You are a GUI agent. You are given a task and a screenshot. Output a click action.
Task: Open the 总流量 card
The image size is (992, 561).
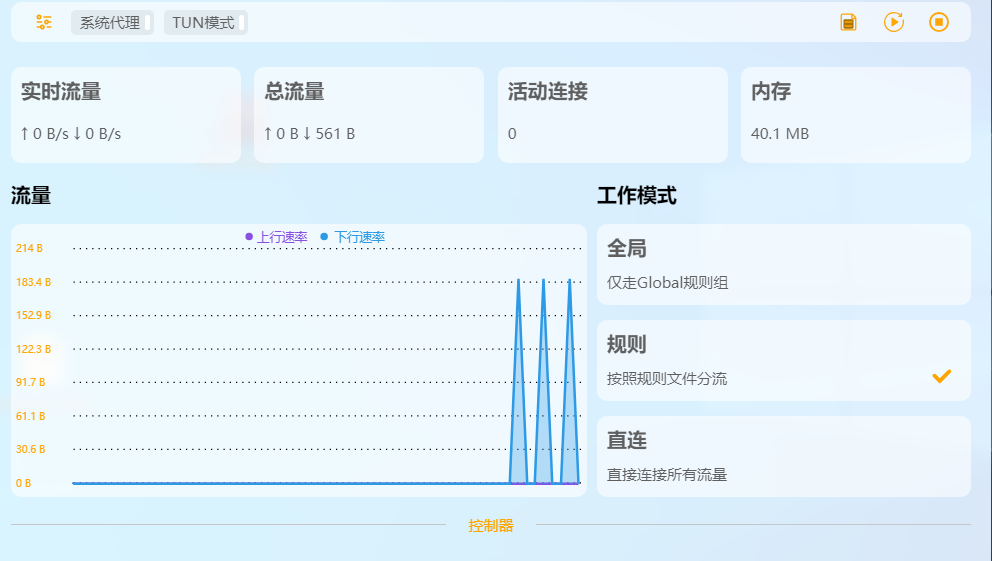(x=369, y=115)
